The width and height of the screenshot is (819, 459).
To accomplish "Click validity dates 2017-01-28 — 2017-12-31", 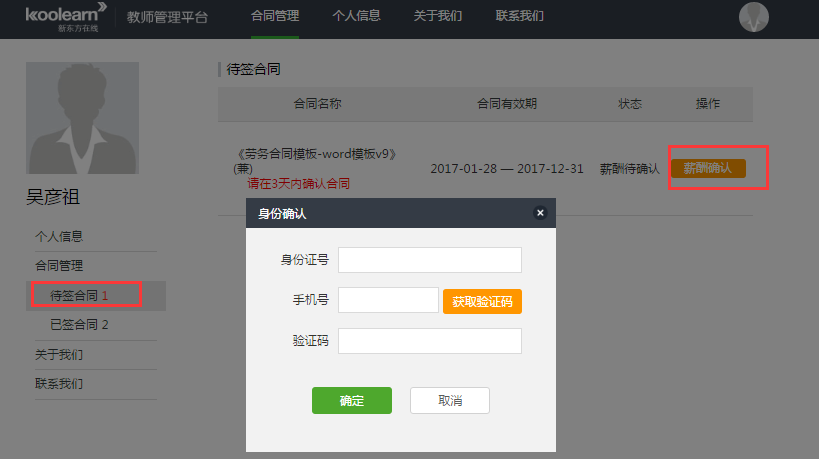I will coord(507,169).
